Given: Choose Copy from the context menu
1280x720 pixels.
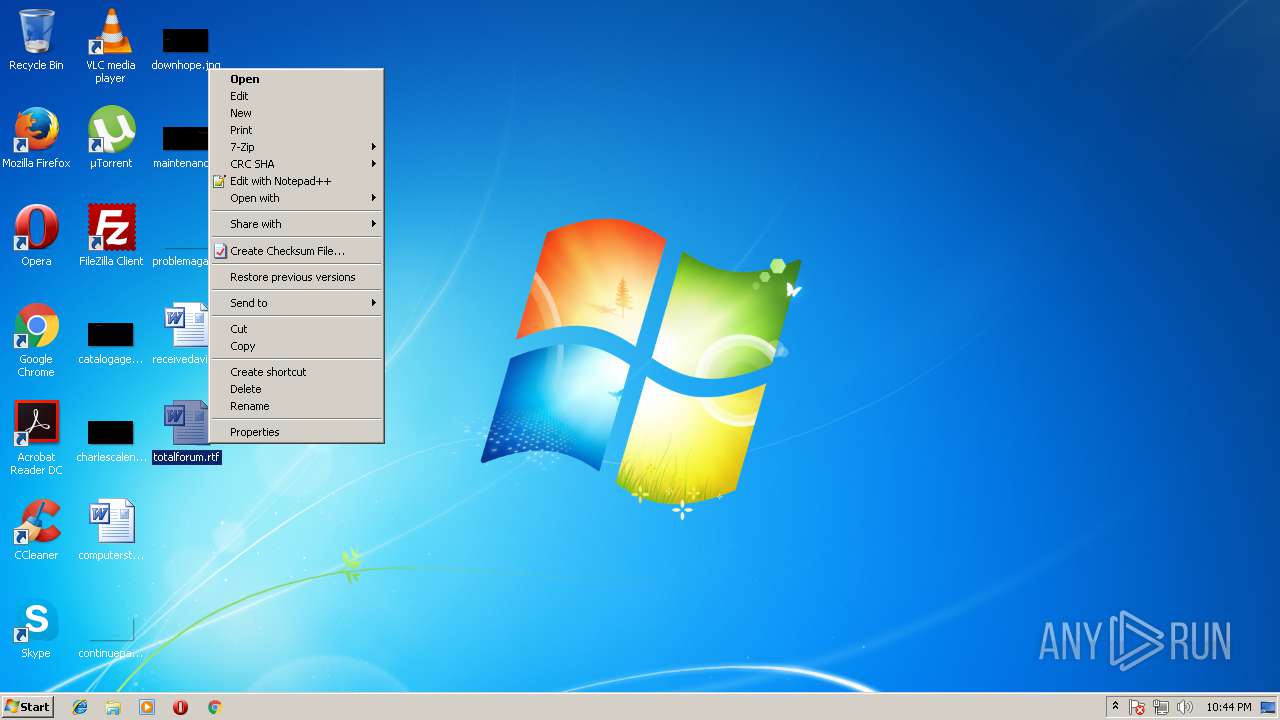Looking at the screenshot, I should [x=296, y=346].
